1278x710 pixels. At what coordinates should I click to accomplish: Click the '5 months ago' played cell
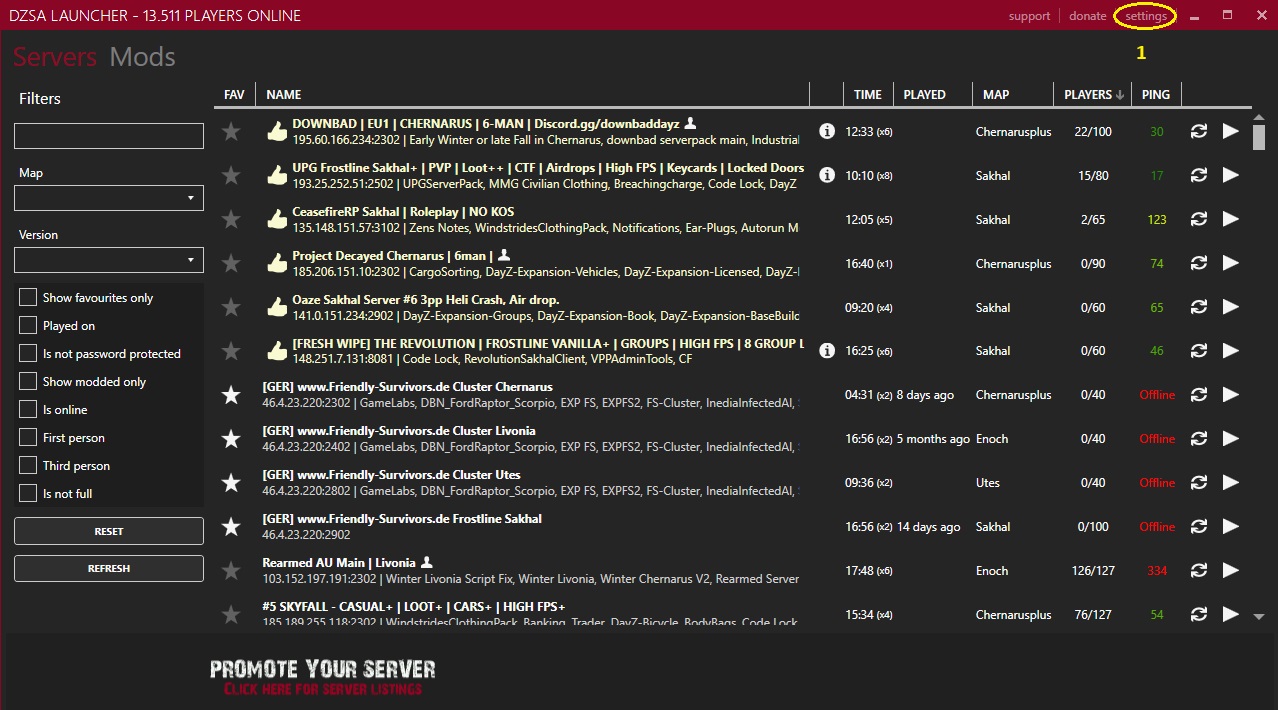click(x=933, y=439)
